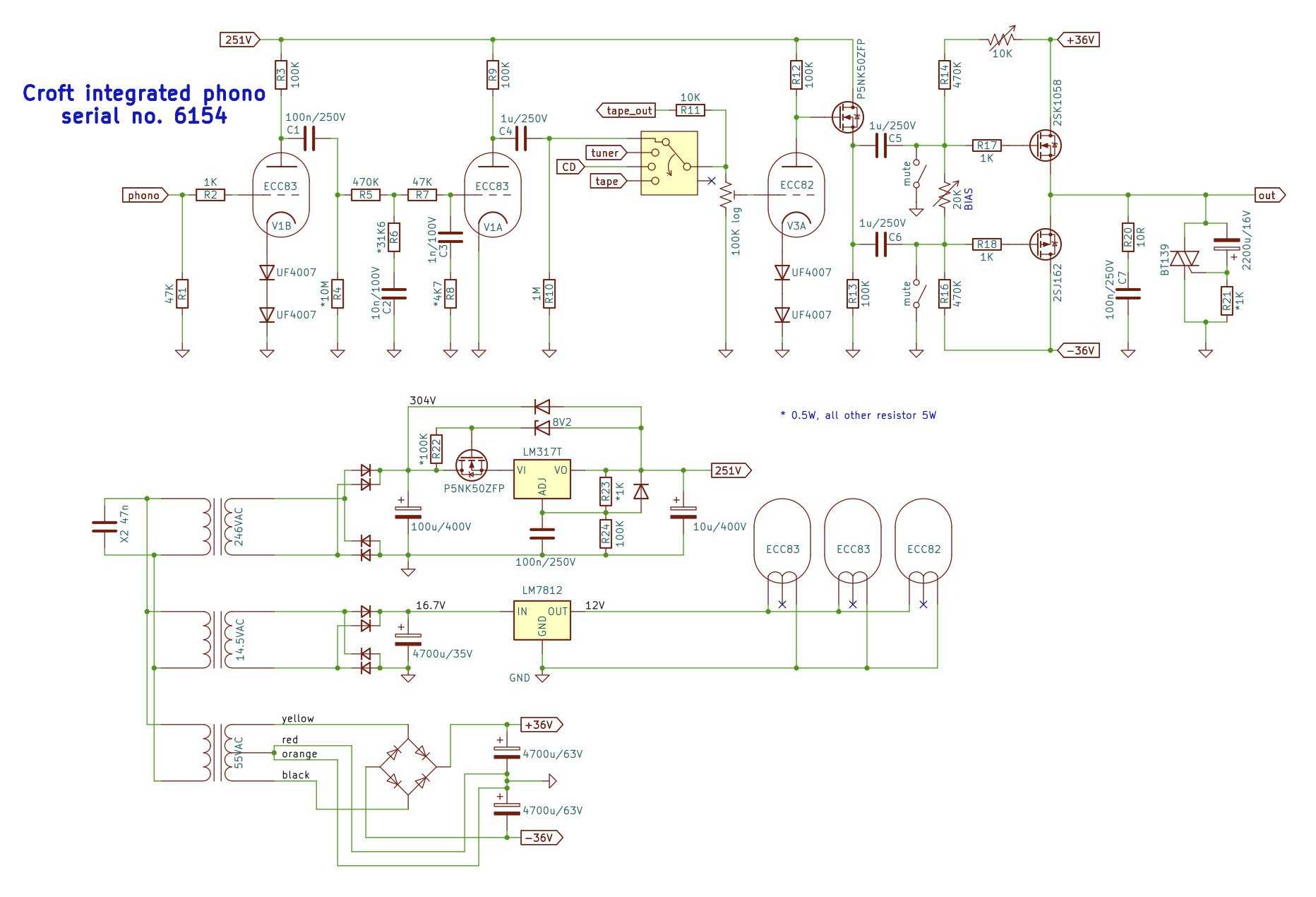
Task: Click the '* 0.5W, all other resistor 5W' note
Action: (858, 415)
